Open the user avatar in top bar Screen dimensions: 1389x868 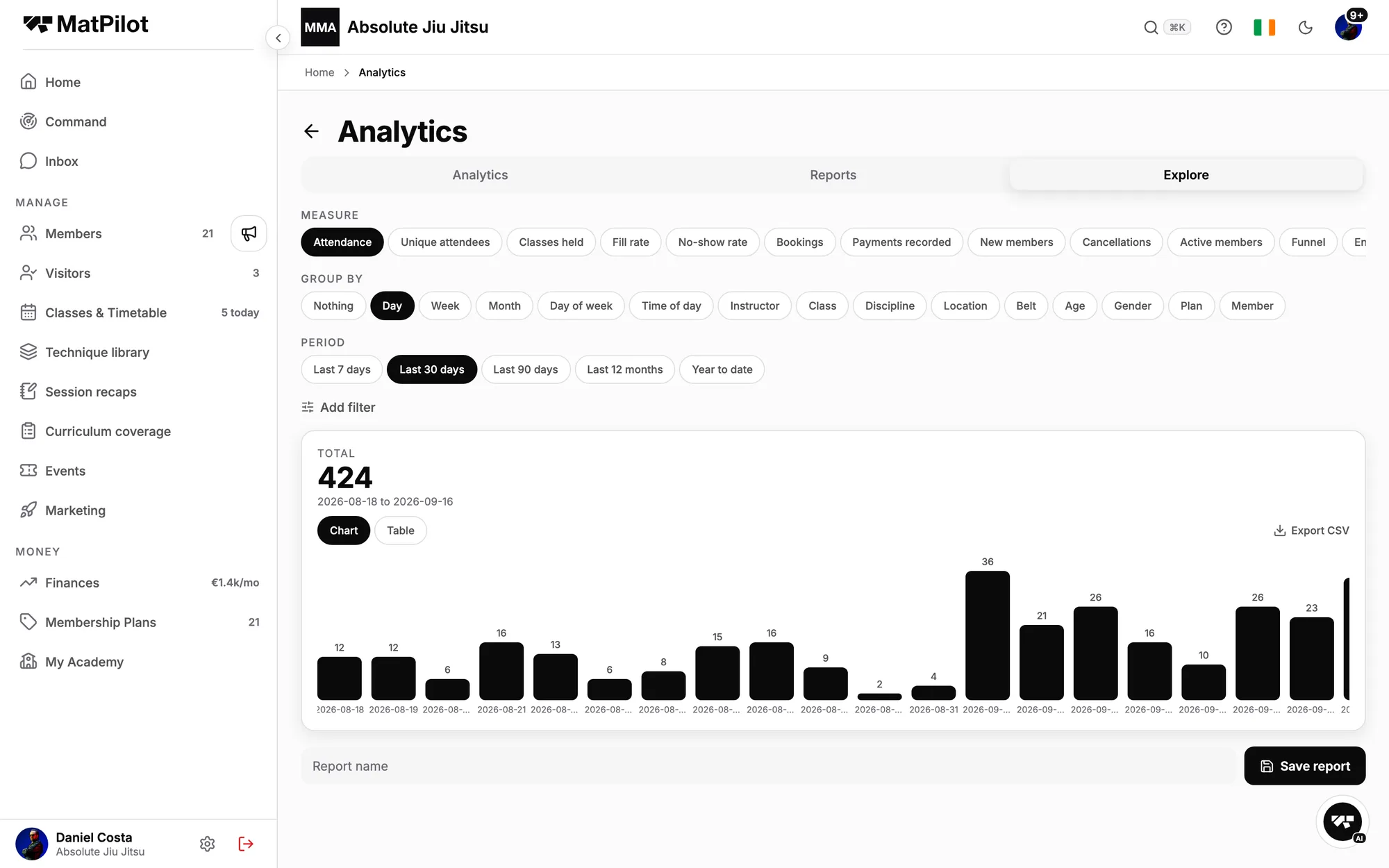pos(1349,27)
